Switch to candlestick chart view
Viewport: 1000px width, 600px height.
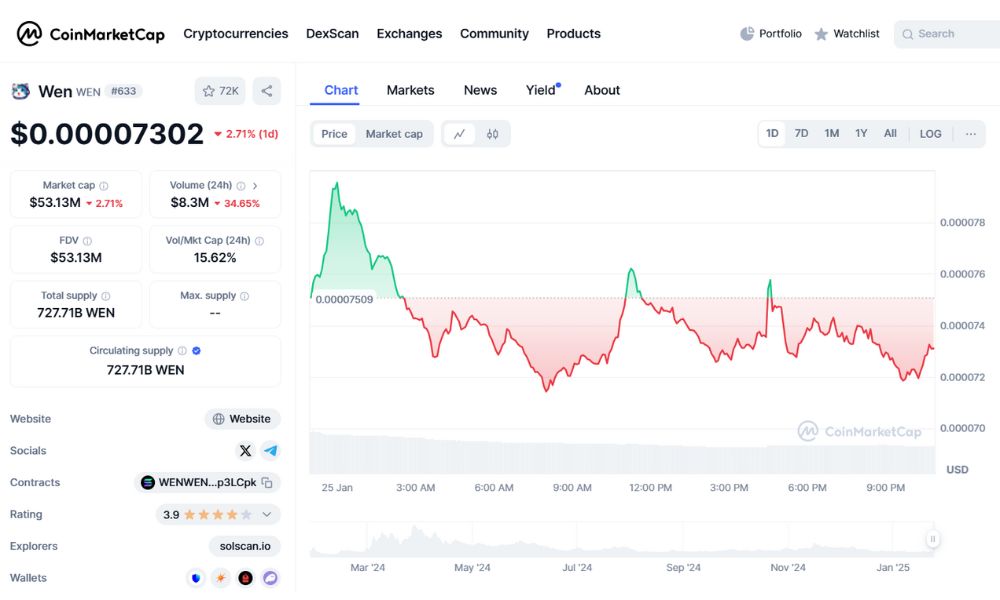coord(492,134)
